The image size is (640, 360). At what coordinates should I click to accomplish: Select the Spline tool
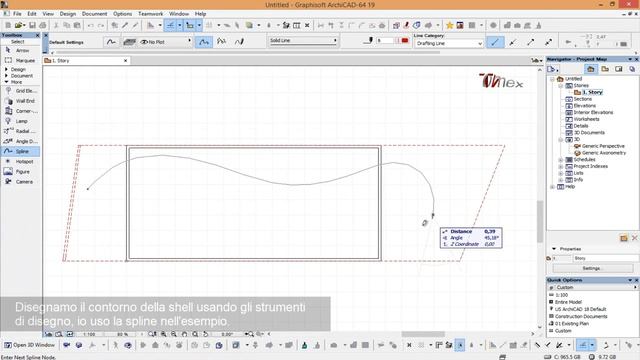click(20, 151)
